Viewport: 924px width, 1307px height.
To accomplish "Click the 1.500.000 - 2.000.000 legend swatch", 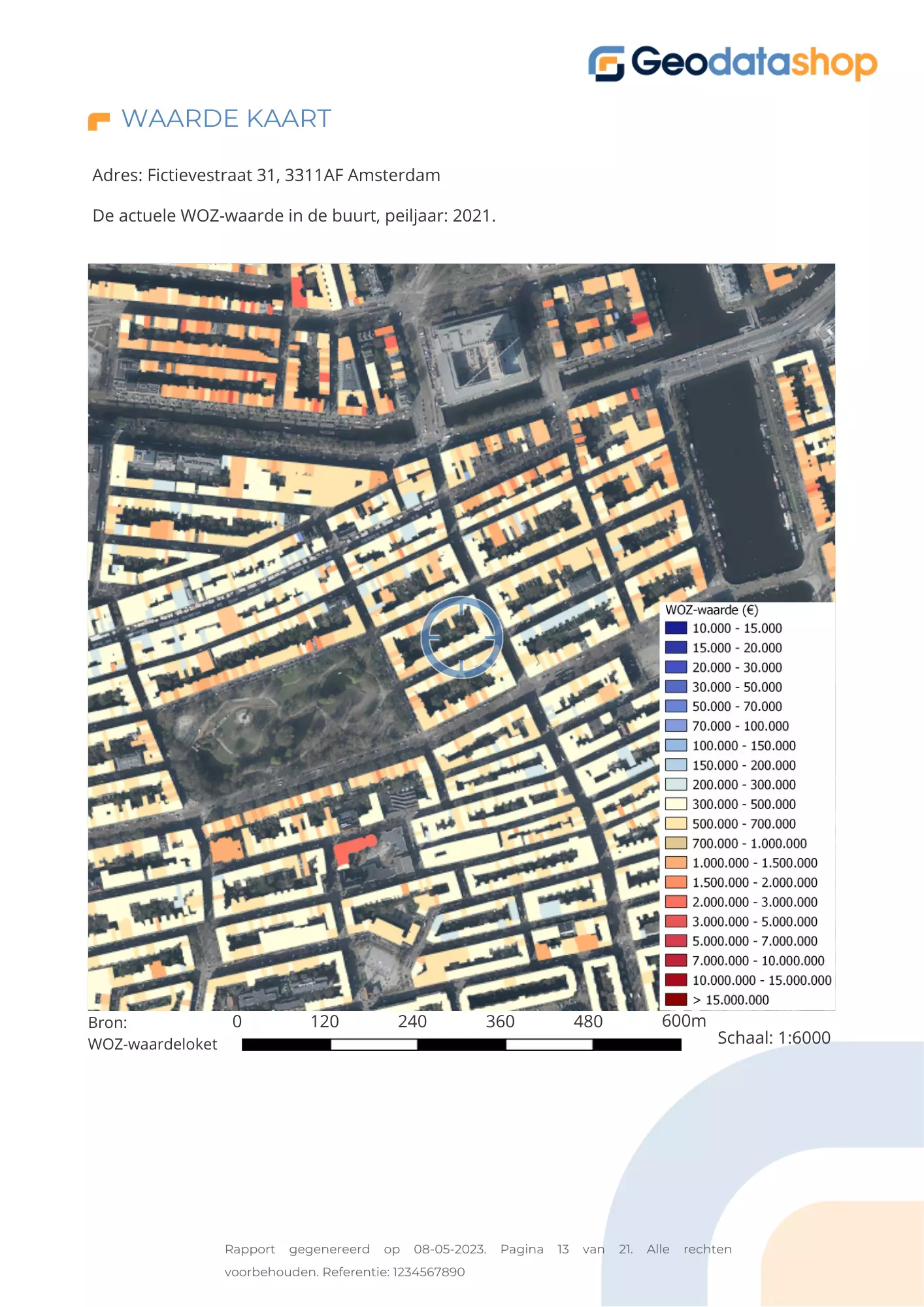I will pyautogui.click(x=676, y=882).
